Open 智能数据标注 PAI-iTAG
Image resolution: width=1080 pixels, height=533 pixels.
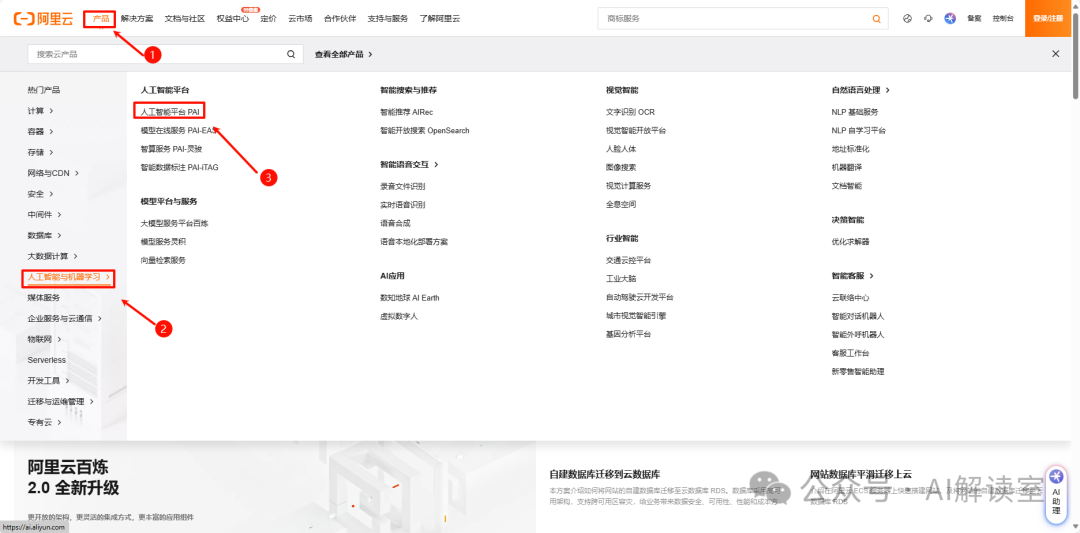(179, 167)
